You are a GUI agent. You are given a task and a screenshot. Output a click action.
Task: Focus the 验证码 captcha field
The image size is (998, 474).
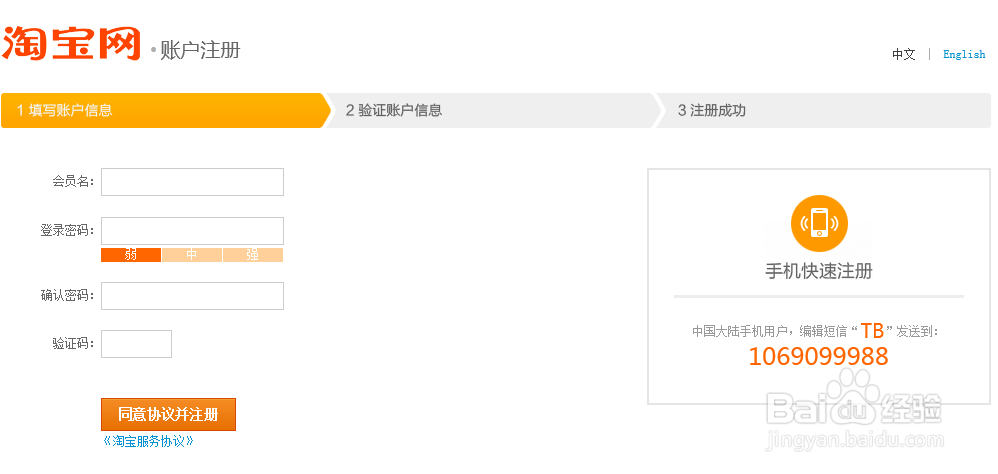click(x=136, y=344)
